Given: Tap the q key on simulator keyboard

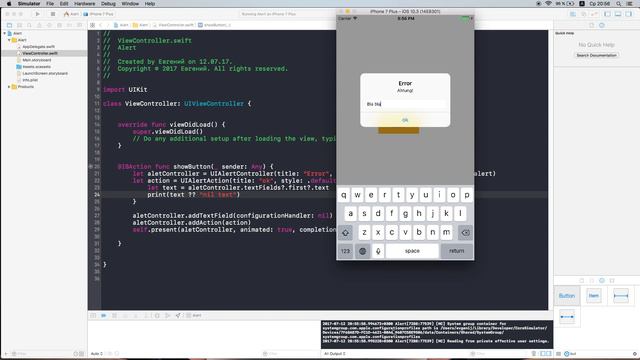Looking at the screenshot, I should pos(344,195).
